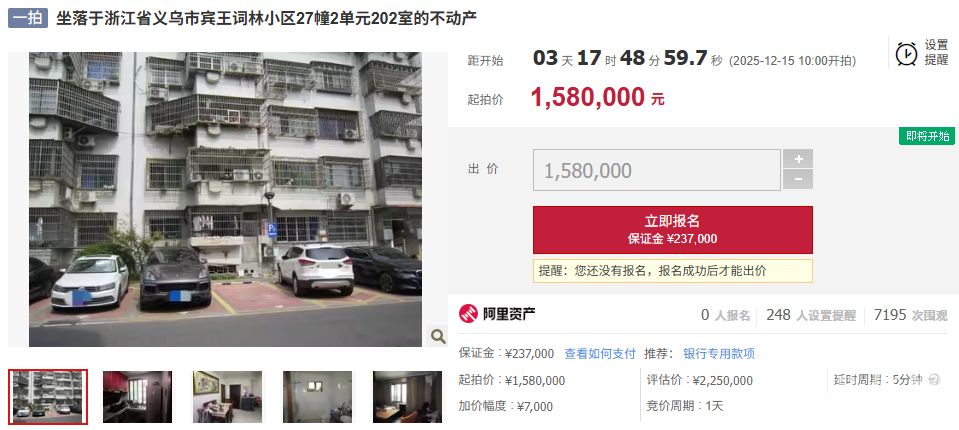This screenshot has width=959, height=430.
Task: Click the Ali Assets red logo
Action: 468,314
